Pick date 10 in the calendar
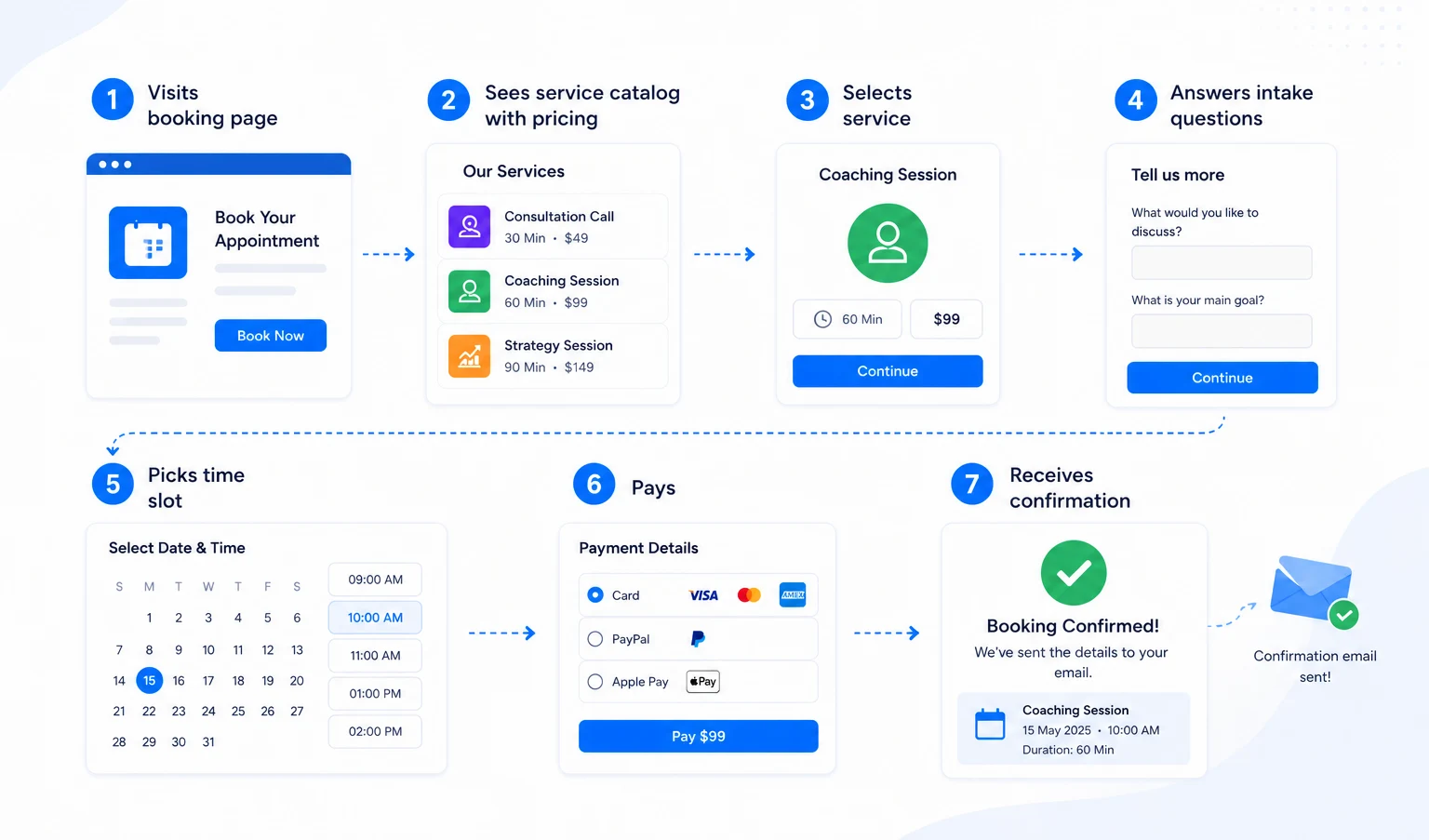 point(208,650)
